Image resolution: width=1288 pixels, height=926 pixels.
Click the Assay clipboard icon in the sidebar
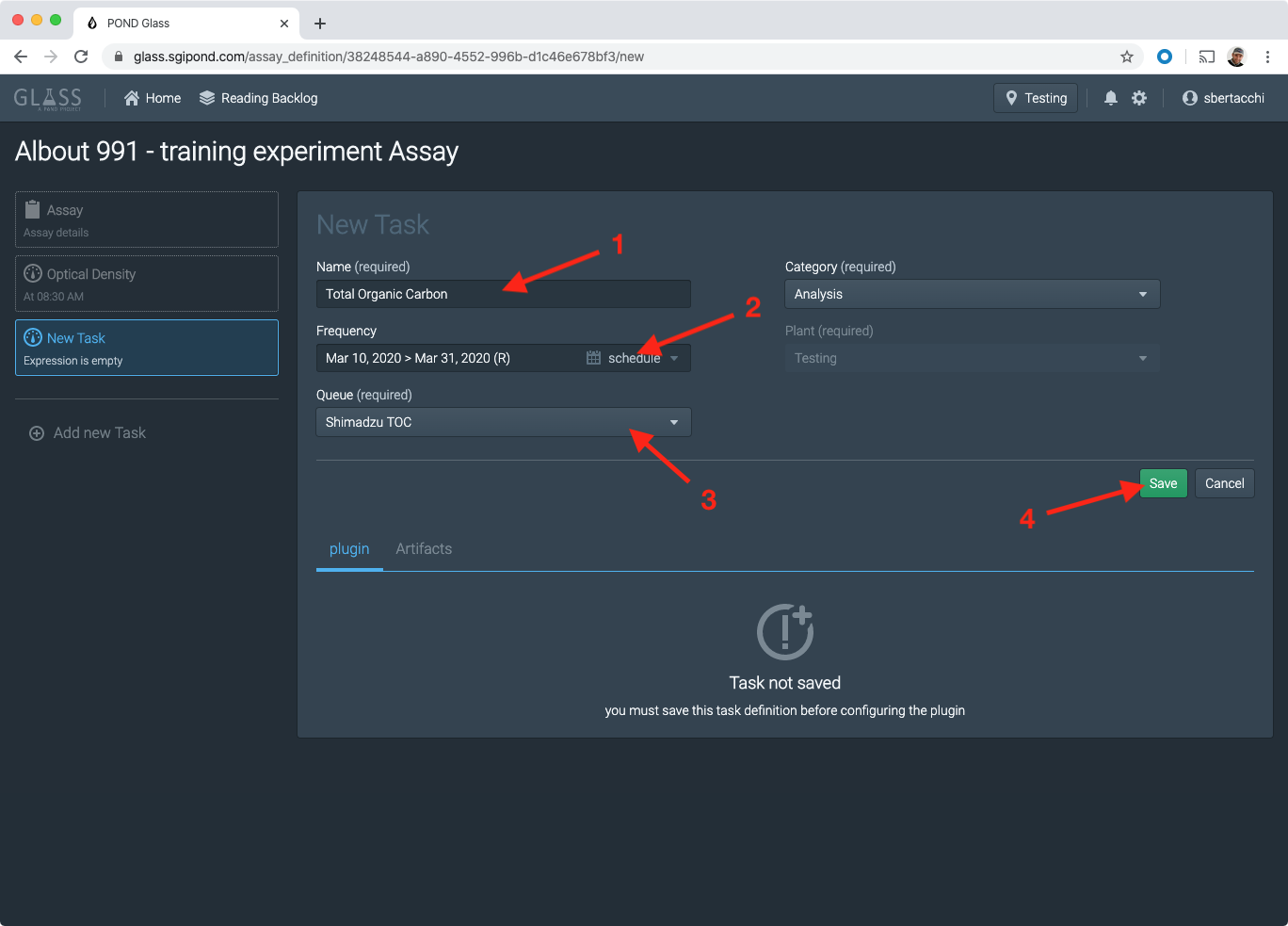(x=35, y=209)
